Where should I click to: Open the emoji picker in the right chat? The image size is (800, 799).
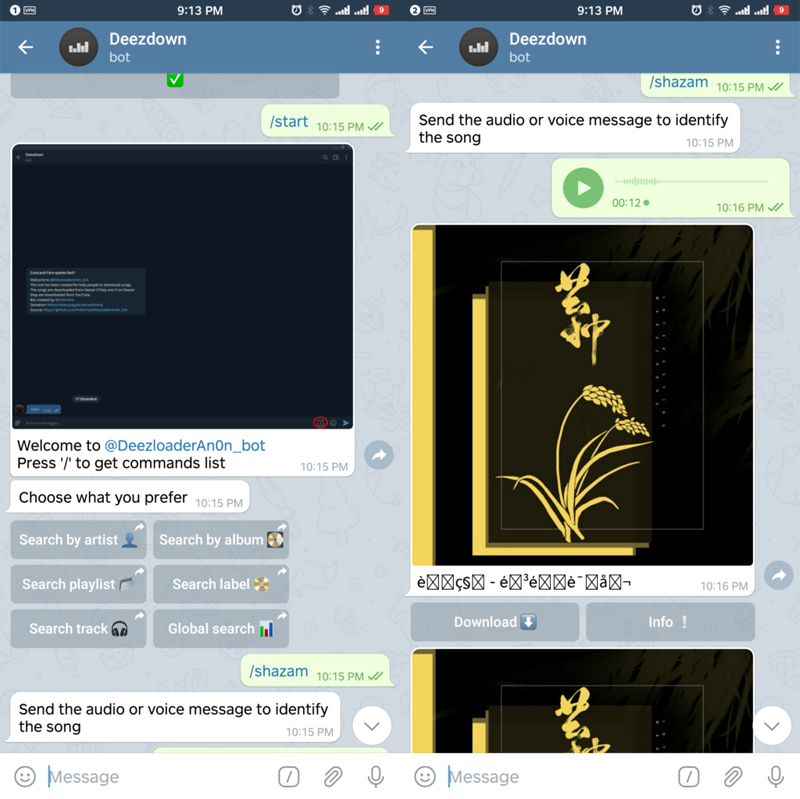pos(425,777)
